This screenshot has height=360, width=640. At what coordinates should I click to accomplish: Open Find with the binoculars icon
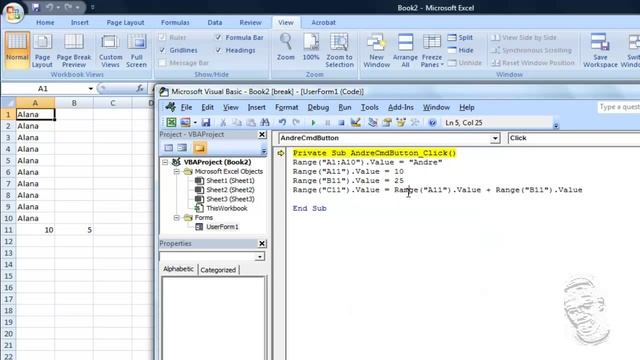(x=264, y=122)
